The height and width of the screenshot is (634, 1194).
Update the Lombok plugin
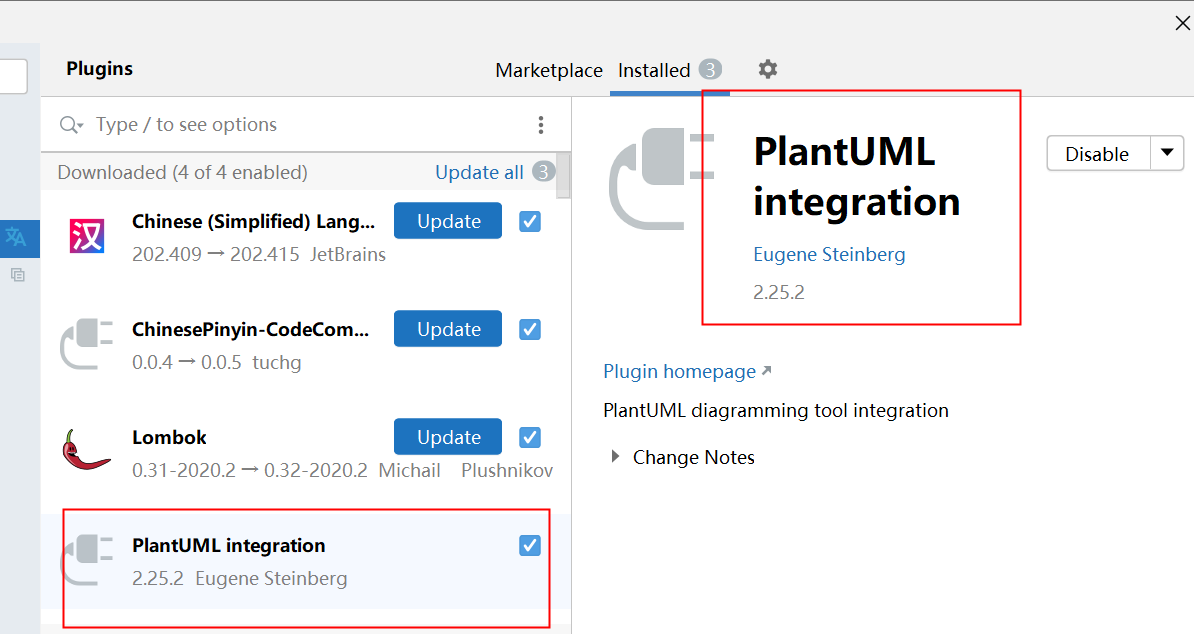pos(448,437)
